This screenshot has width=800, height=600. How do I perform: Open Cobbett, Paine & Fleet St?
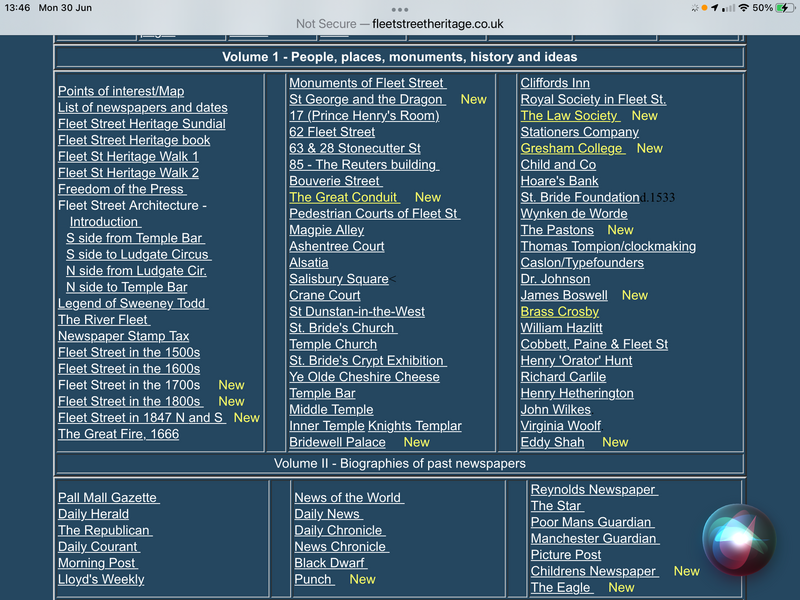pyautogui.click(x=594, y=344)
